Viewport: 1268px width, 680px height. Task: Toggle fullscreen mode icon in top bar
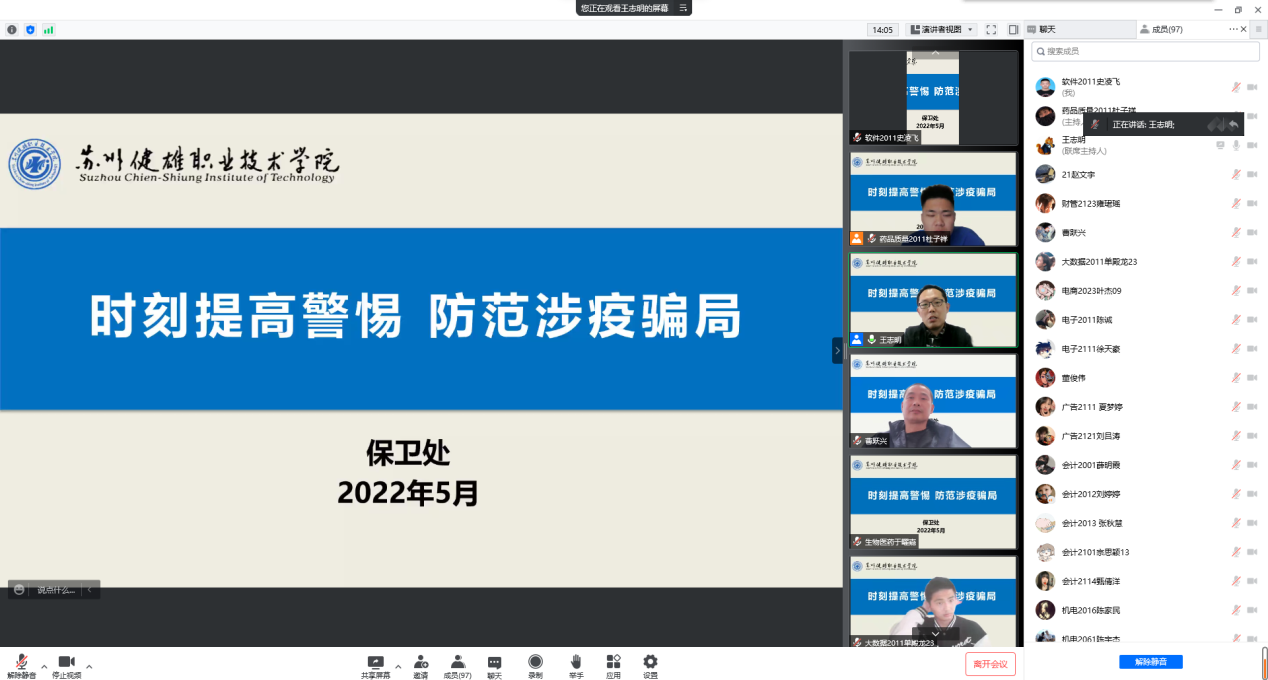991,30
